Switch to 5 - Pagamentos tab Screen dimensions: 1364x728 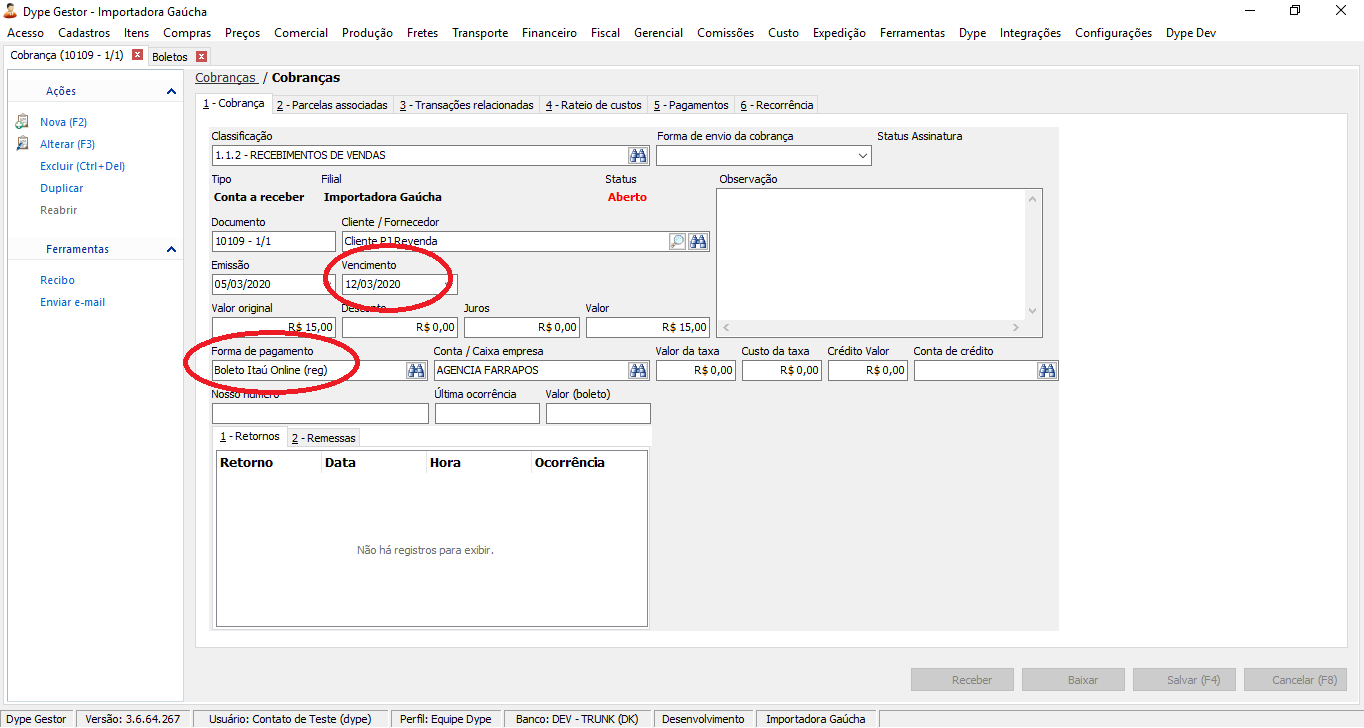691,105
